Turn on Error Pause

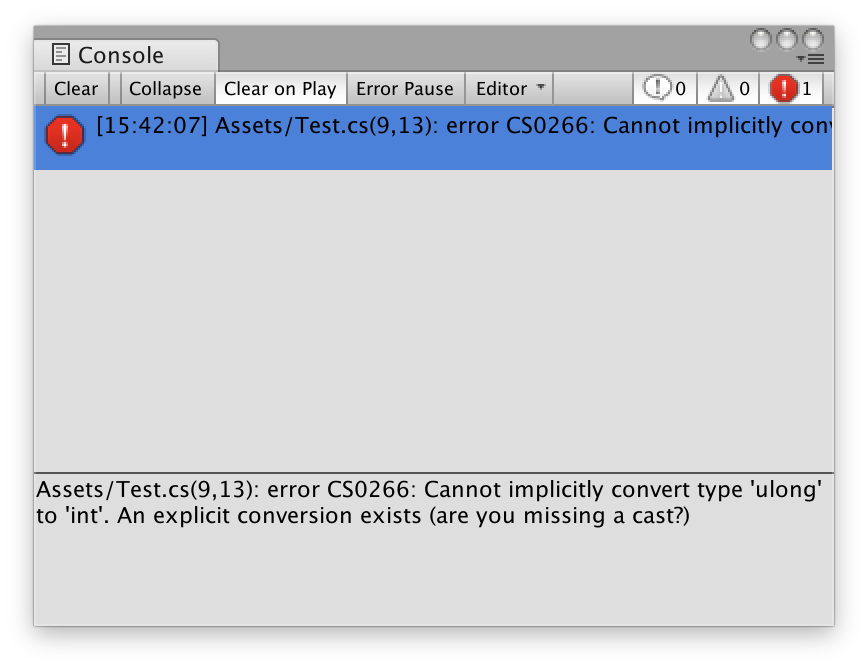pyautogui.click(x=404, y=88)
